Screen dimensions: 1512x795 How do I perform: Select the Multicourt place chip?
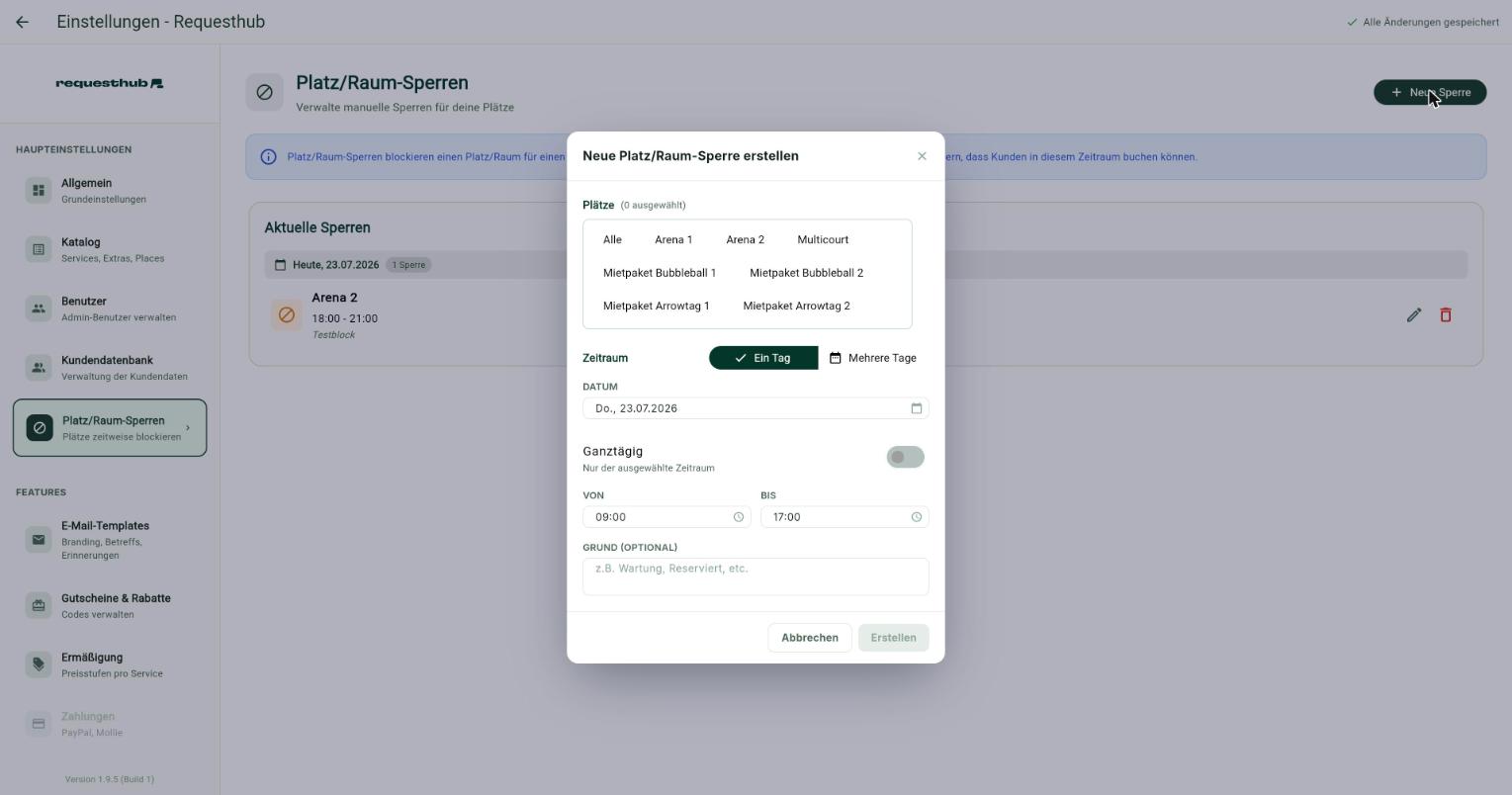tap(823, 239)
